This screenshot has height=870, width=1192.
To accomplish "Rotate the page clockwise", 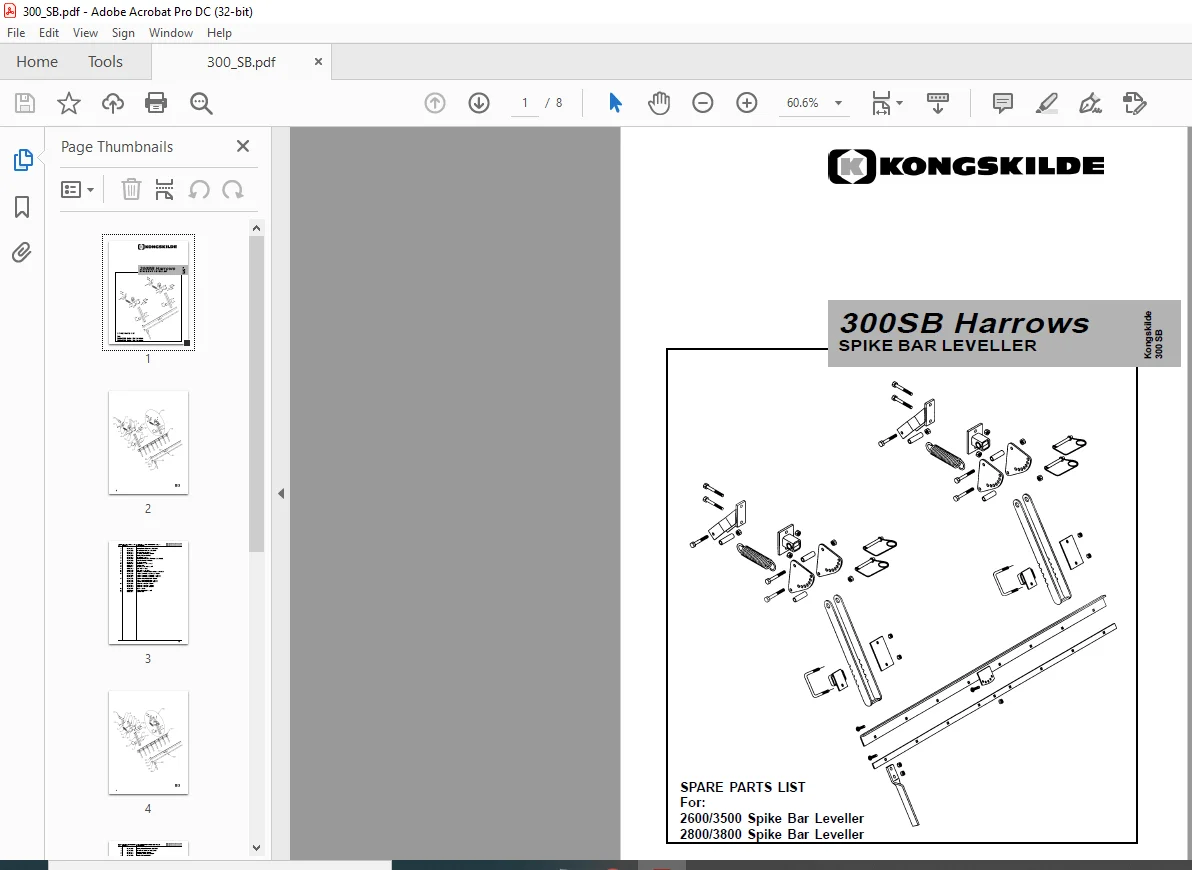I will [x=233, y=189].
